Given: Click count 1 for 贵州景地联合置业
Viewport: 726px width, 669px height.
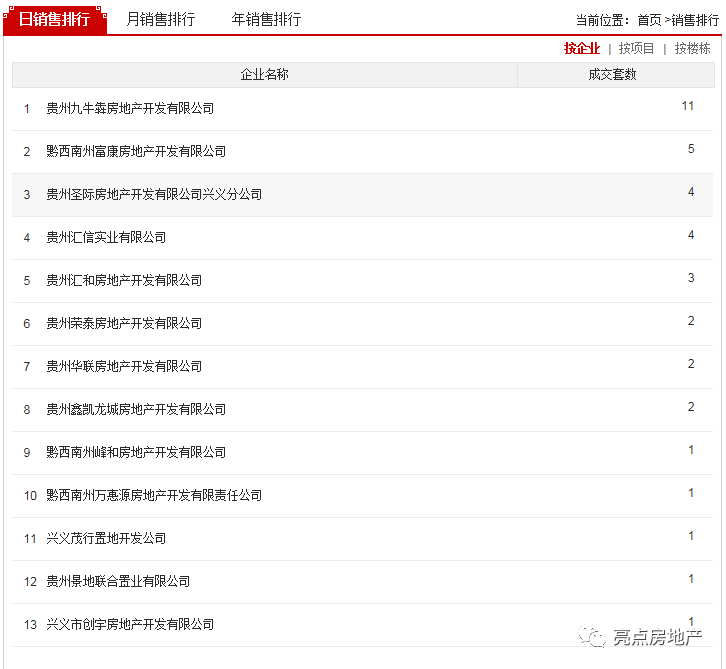Looking at the screenshot, I should click(x=691, y=579).
